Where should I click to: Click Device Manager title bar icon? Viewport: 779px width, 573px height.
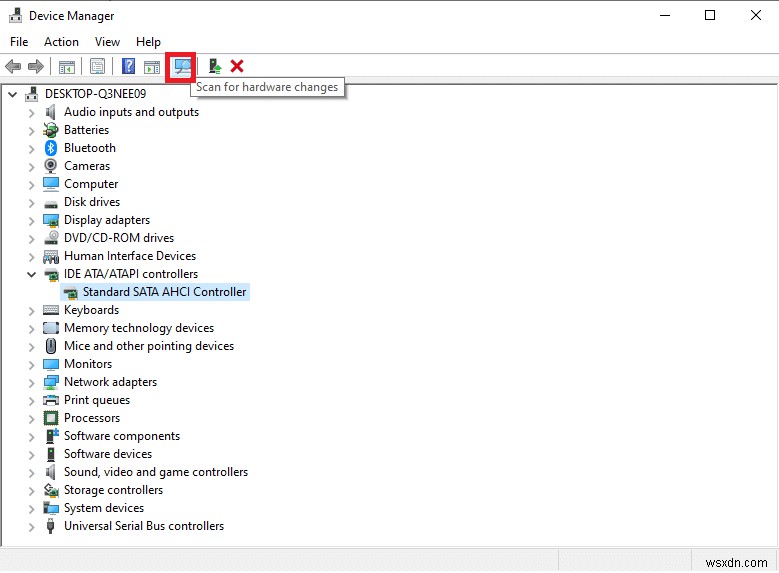tap(15, 16)
